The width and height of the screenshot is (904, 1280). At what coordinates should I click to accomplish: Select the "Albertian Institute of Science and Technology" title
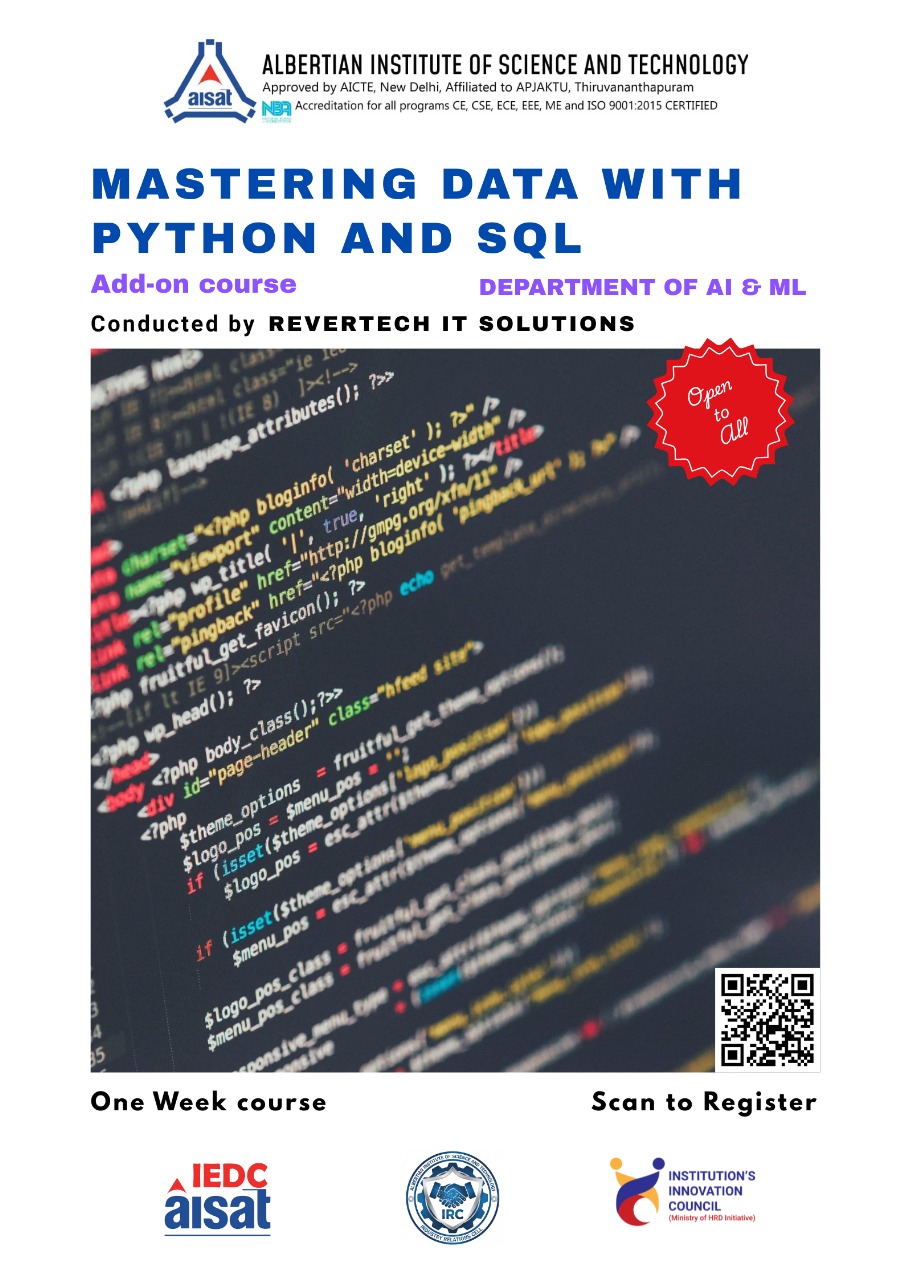504,66
